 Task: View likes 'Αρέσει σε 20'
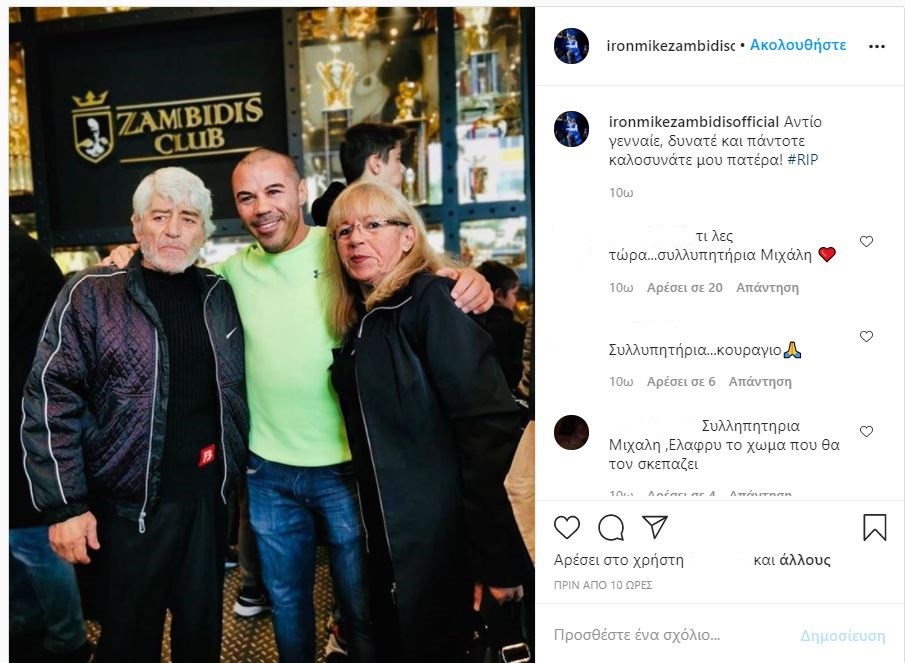(x=685, y=287)
